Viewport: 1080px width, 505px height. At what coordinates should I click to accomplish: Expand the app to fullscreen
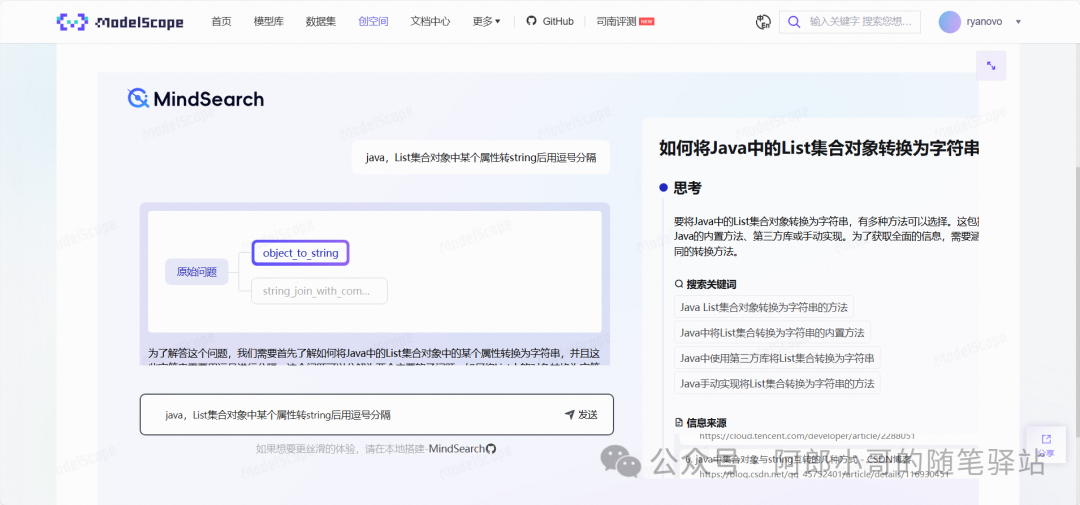[990, 66]
